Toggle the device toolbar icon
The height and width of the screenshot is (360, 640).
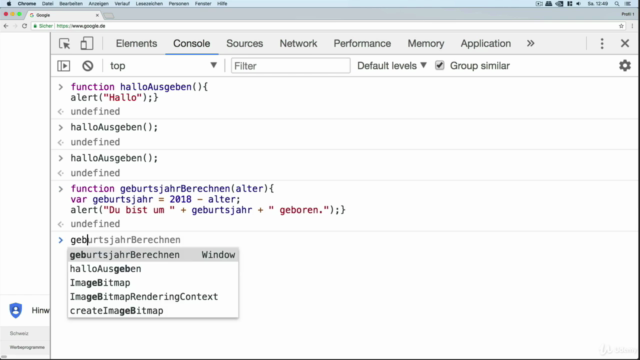click(x=87, y=43)
